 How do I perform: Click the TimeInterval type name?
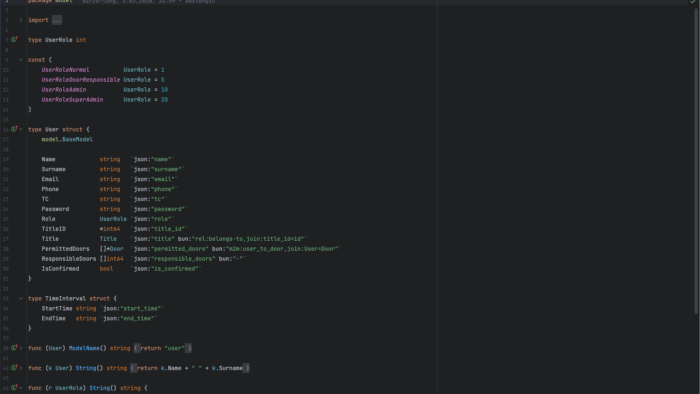pos(65,299)
